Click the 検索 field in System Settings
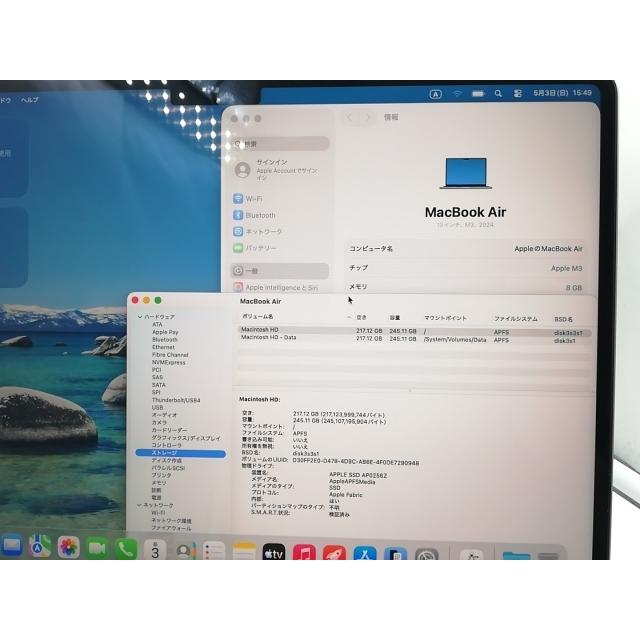Image resolution: width=640 pixels, height=640 pixels. click(x=280, y=144)
